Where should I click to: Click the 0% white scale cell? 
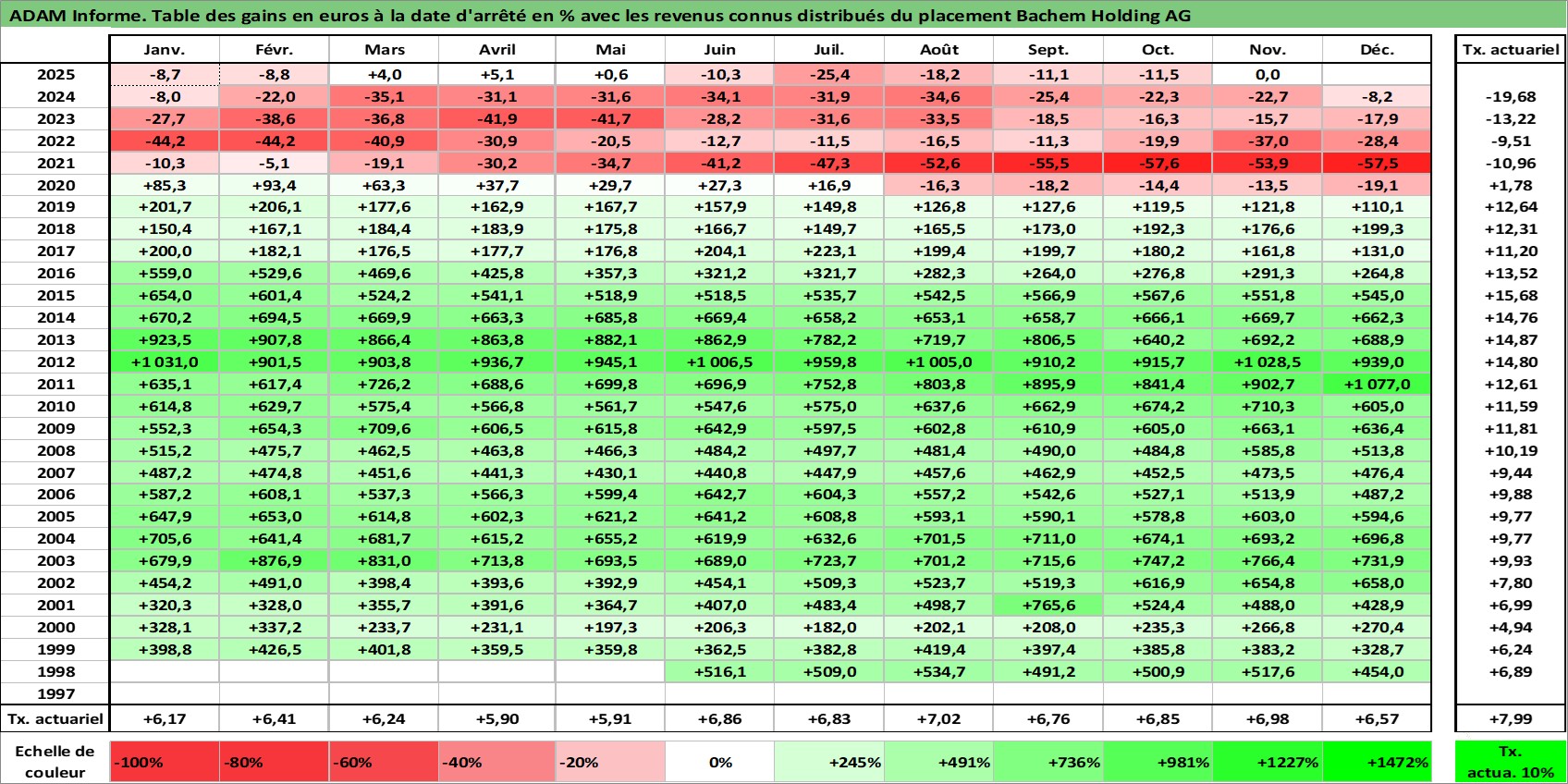click(719, 762)
